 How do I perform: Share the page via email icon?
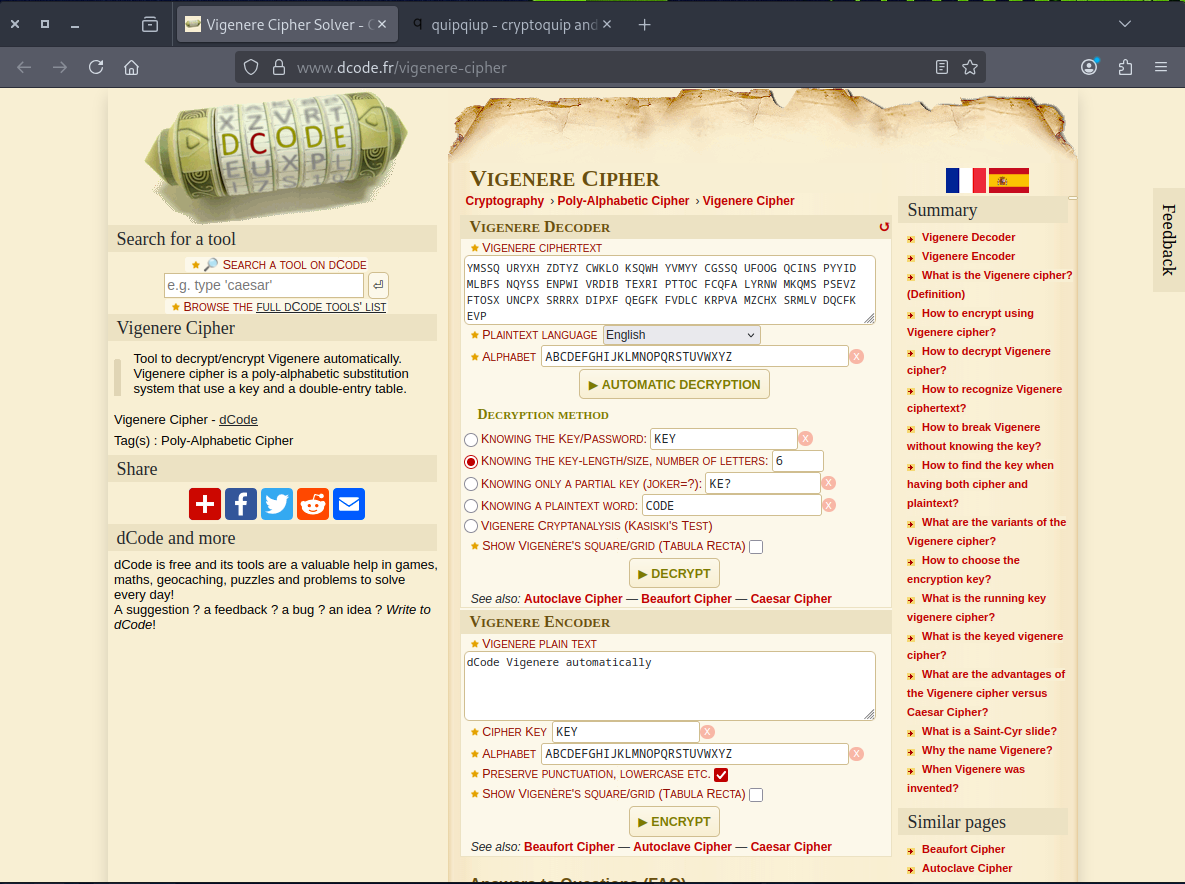[349, 503]
